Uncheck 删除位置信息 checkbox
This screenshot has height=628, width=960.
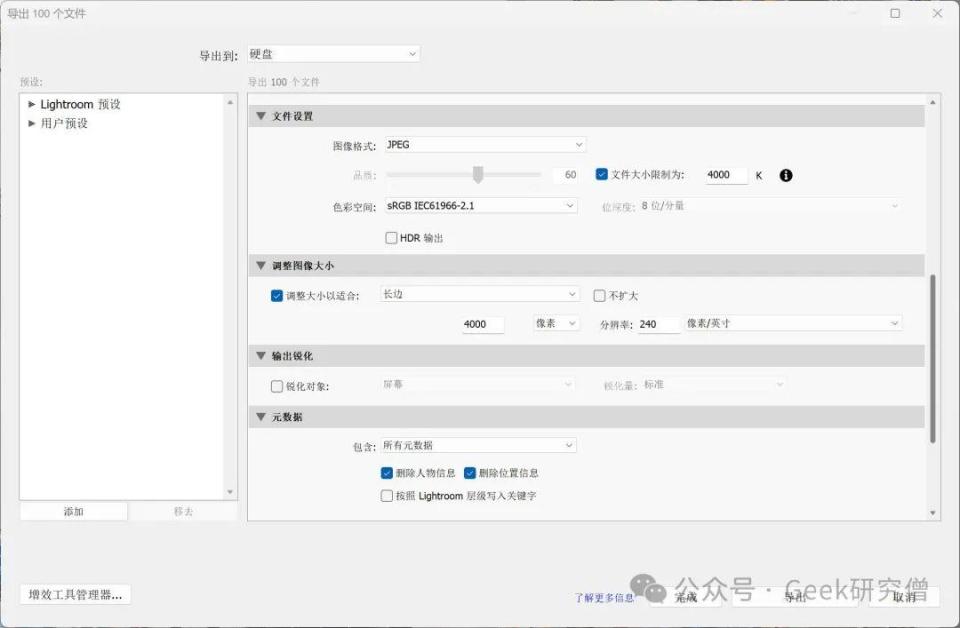[x=470, y=473]
